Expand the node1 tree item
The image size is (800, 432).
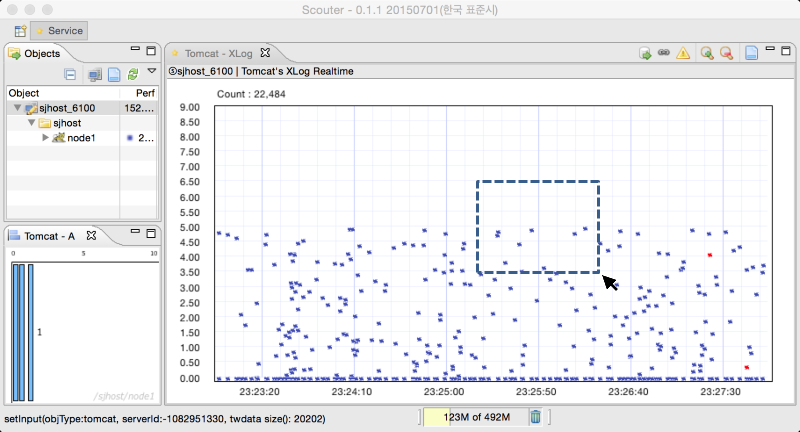[x=45, y=138]
